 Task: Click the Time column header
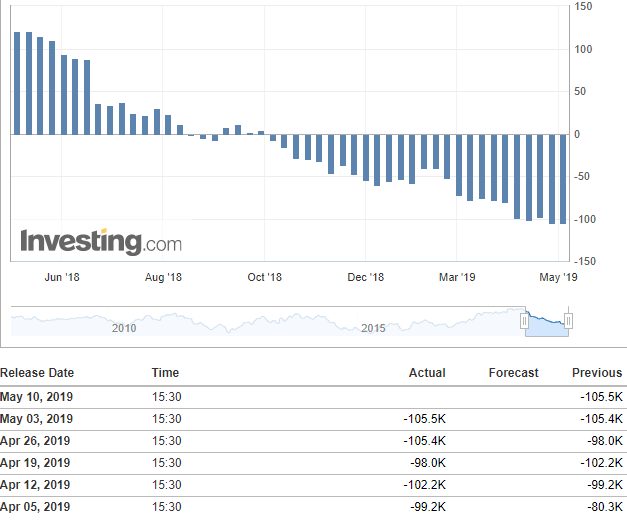(x=165, y=373)
